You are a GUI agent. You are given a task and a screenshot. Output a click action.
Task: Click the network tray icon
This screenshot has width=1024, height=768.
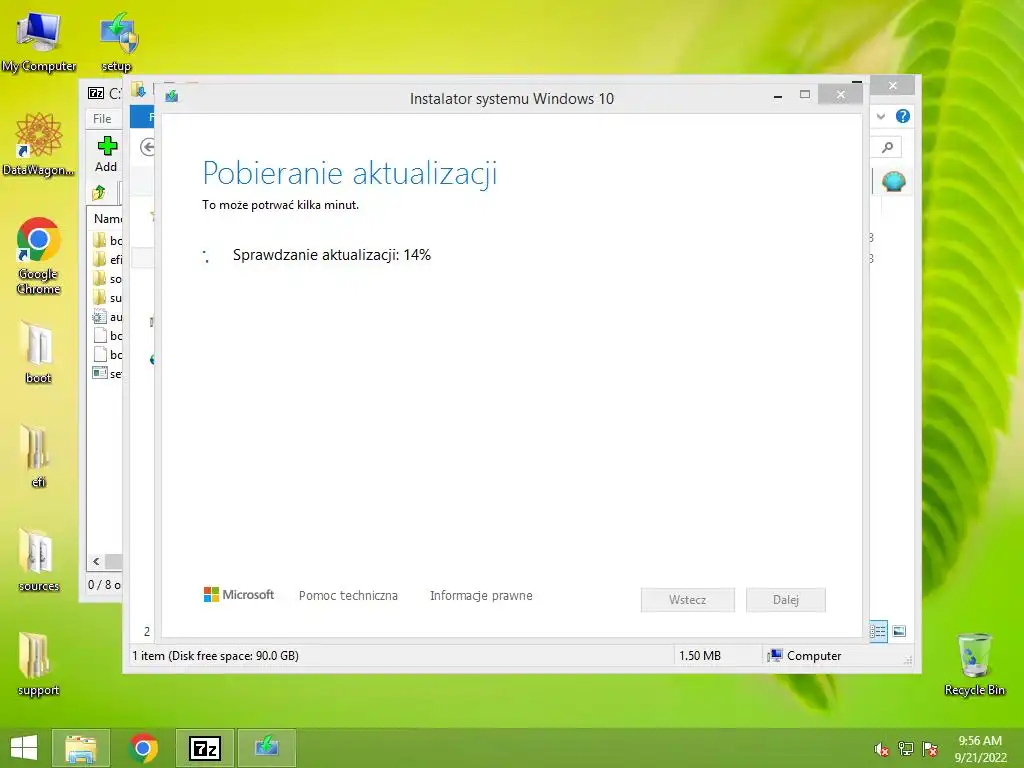tap(906, 749)
